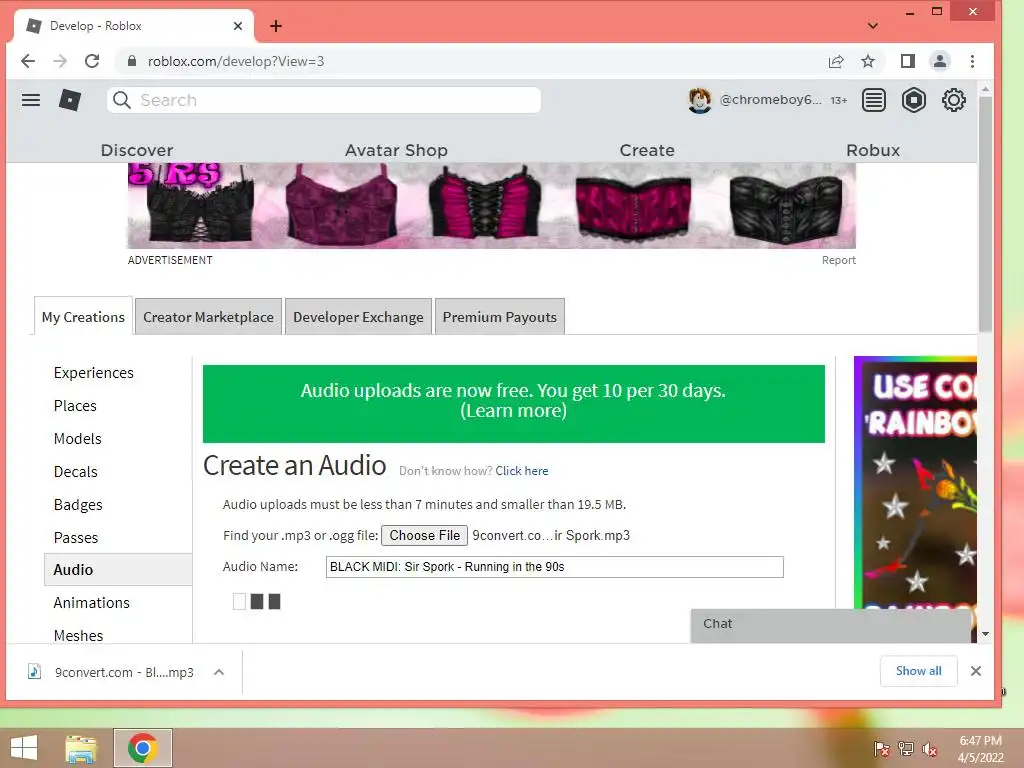Open the notifications feed icon

coord(874,100)
